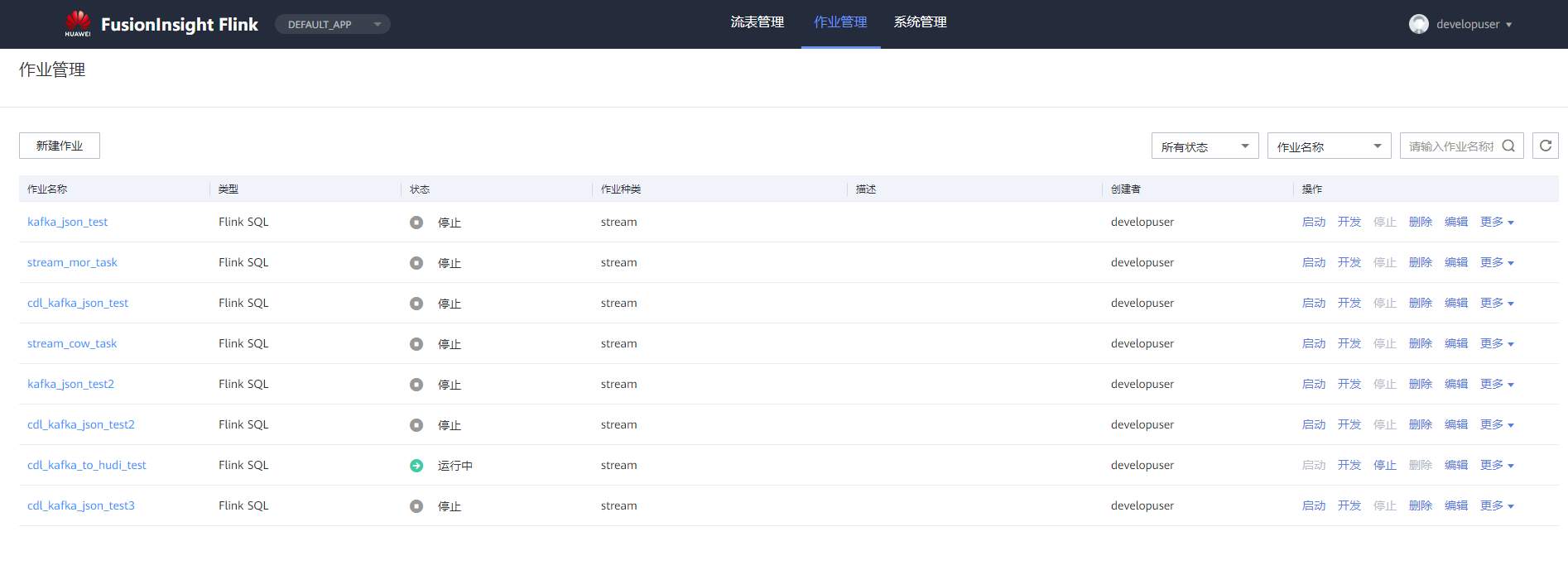Screen dimensions: 1568x565
Task: Expand 更多 for kafka_json_test2
Action: pos(1497,384)
